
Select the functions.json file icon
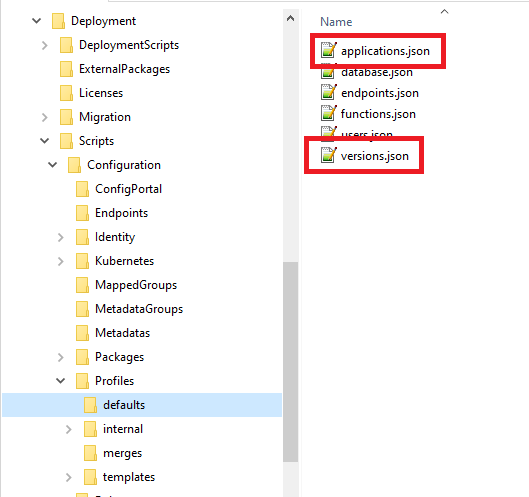328,113
